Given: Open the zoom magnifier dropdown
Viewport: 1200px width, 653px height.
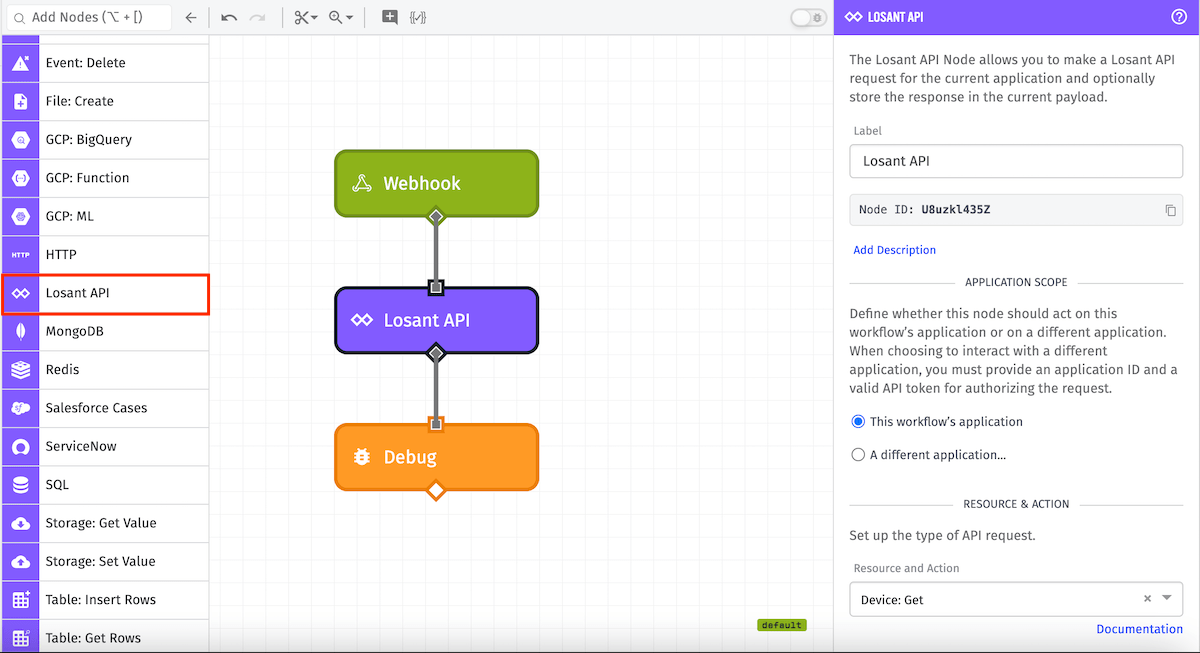Looking at the screenshot, I should tap(341, 17).
